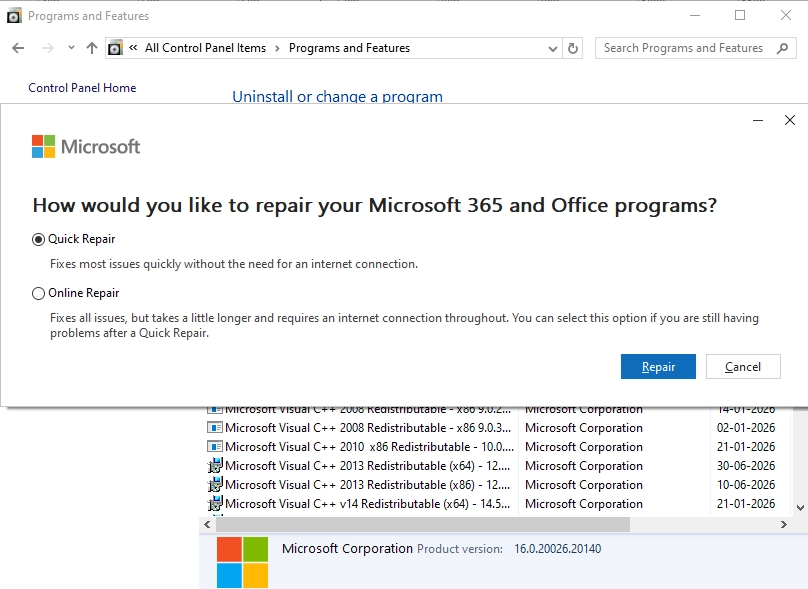
Task: Click icon of Visual C++ 2008 x86 9.0.3 entry
Action: point(214,428)
